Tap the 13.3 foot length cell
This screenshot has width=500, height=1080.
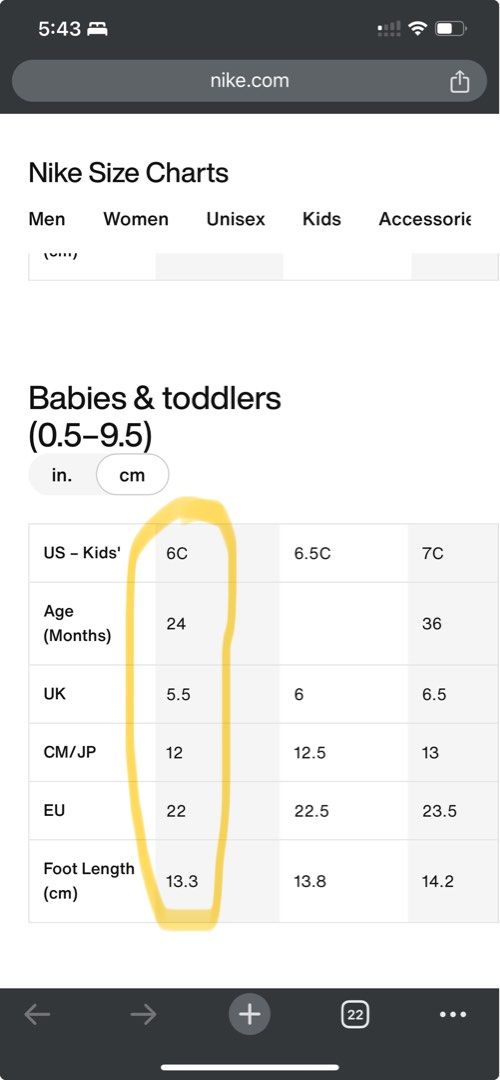point(183,881)
